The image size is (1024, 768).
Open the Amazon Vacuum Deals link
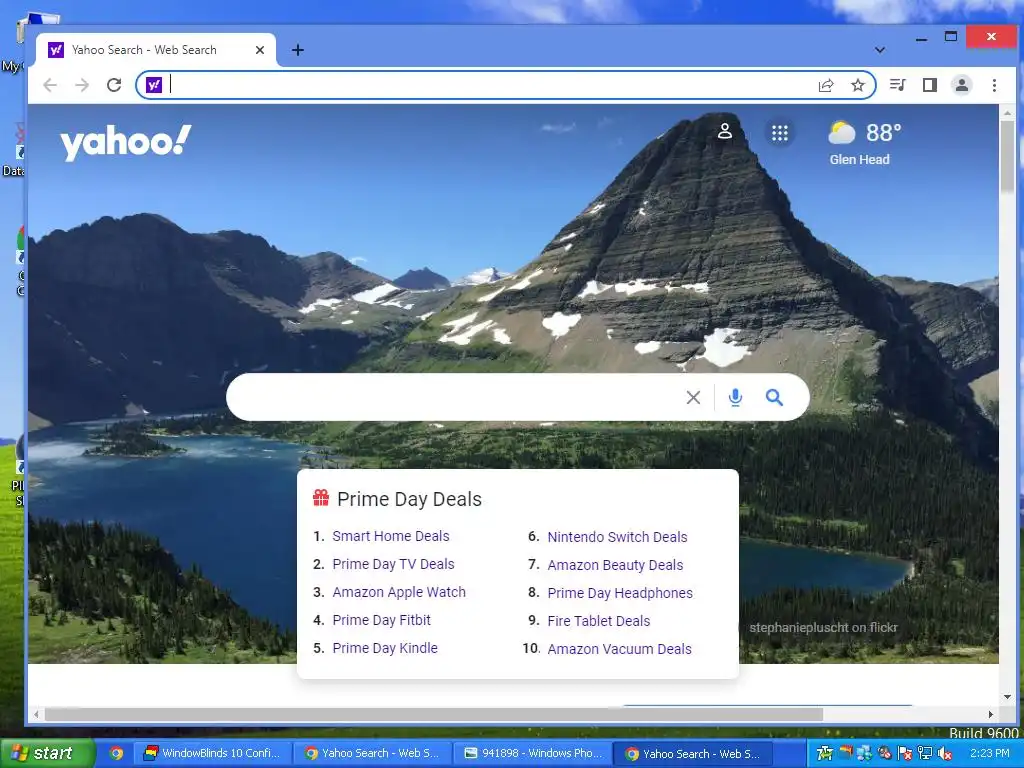619,649
